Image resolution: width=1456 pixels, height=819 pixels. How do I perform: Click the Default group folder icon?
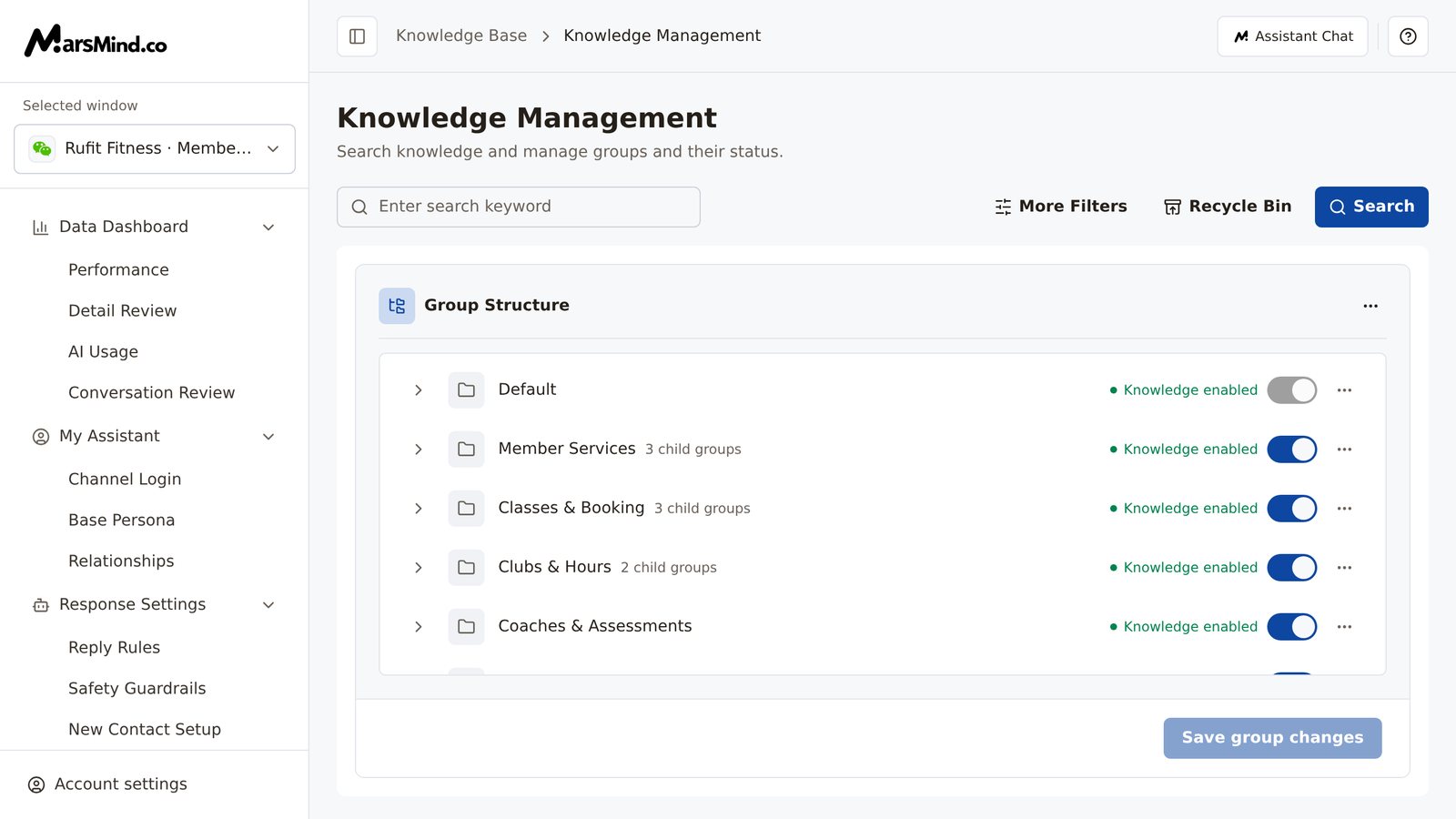click(466, 390)
